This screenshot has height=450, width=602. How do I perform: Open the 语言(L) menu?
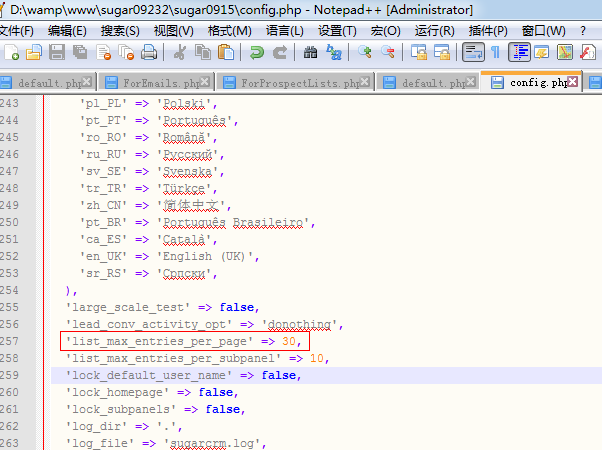point(284,30)
